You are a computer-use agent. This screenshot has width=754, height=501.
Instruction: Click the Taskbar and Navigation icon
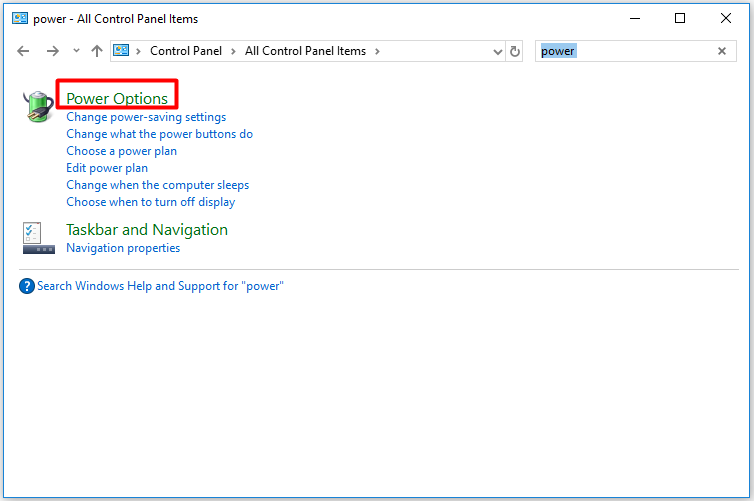pyautogui.click(x=38, y=238)
